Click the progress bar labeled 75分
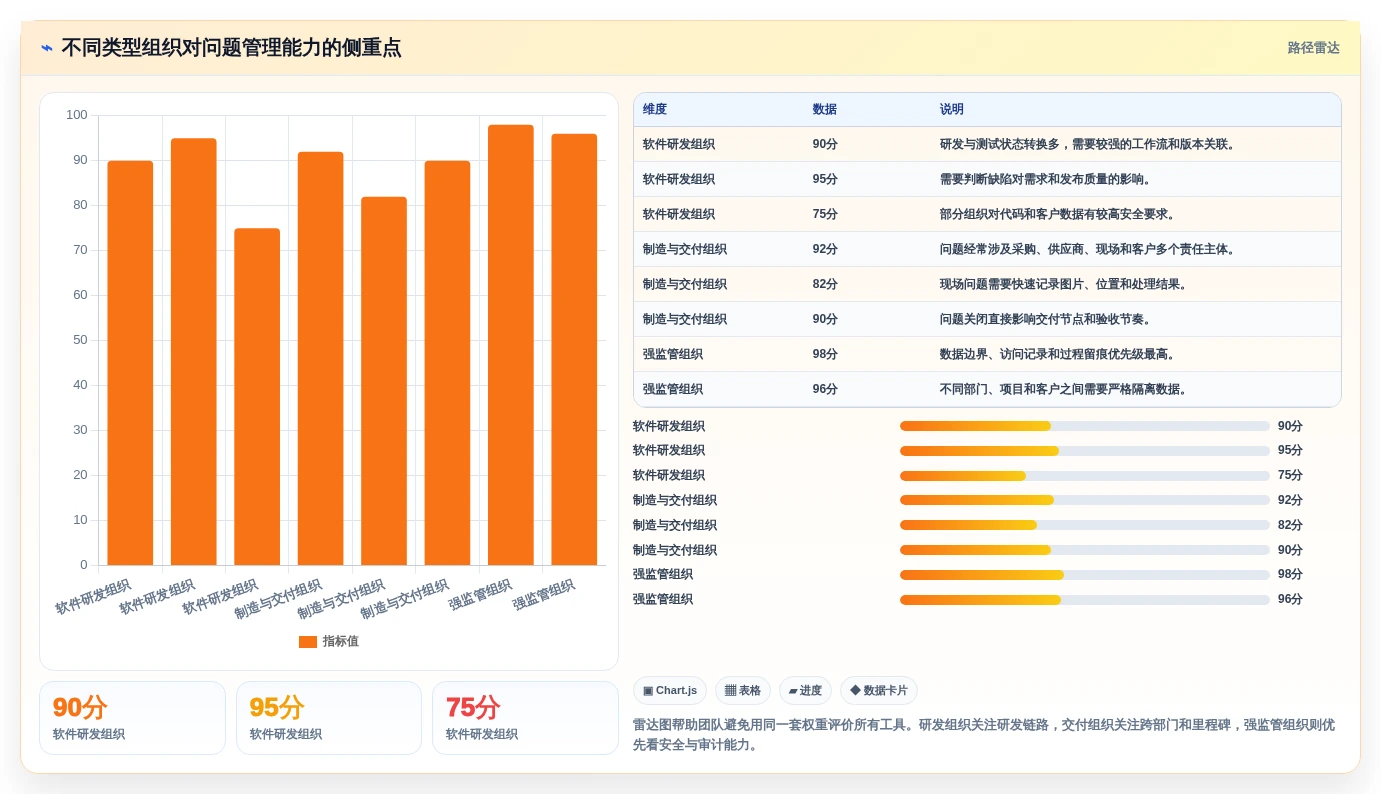 pos(1085,476)
